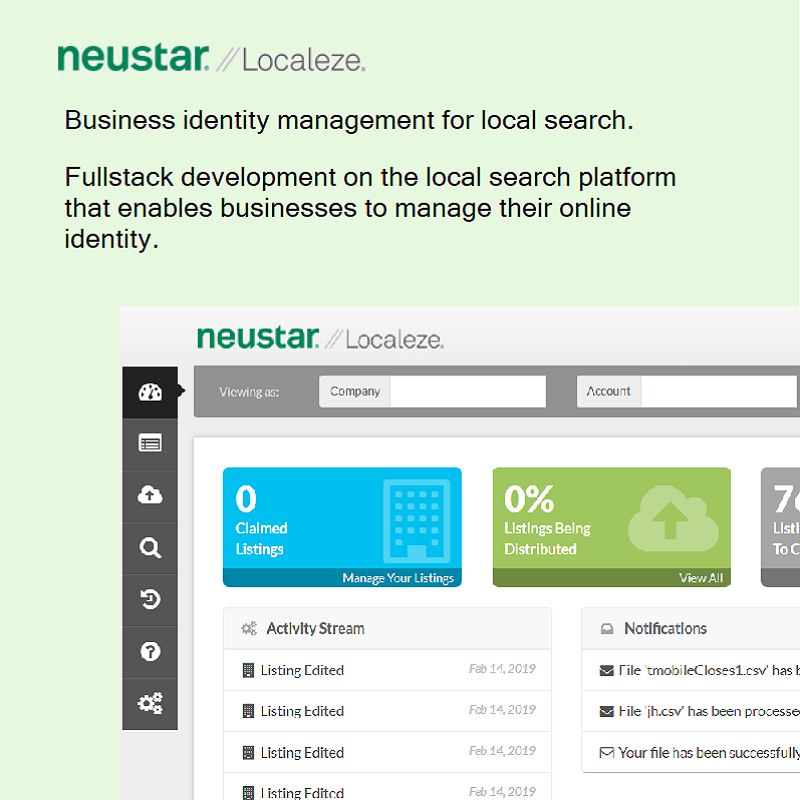Click the envelope icon for jh.csv notification
This screenshot has height=800, width=800.
tap(606, 711)
